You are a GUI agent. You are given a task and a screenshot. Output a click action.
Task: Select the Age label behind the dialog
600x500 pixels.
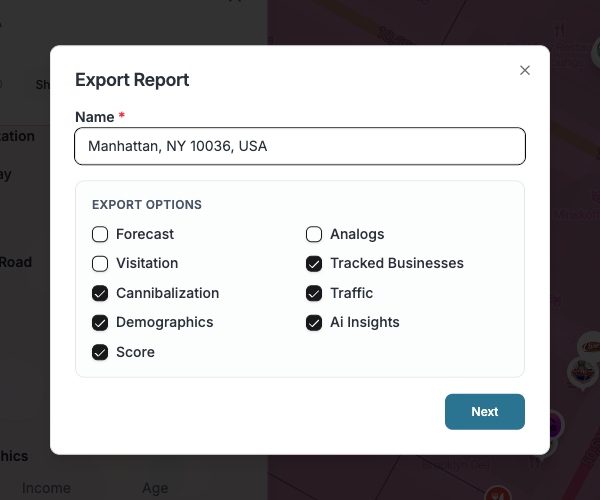155,488
